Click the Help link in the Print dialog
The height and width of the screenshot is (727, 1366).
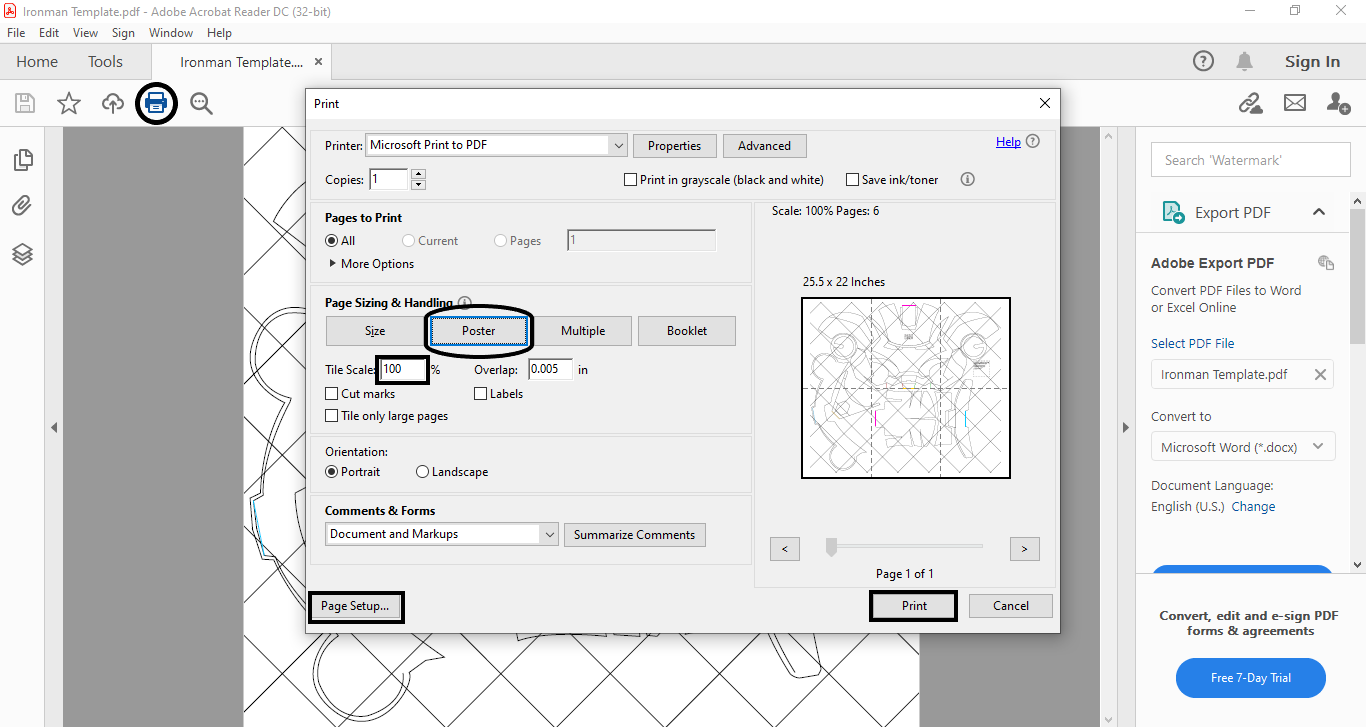1008,142
